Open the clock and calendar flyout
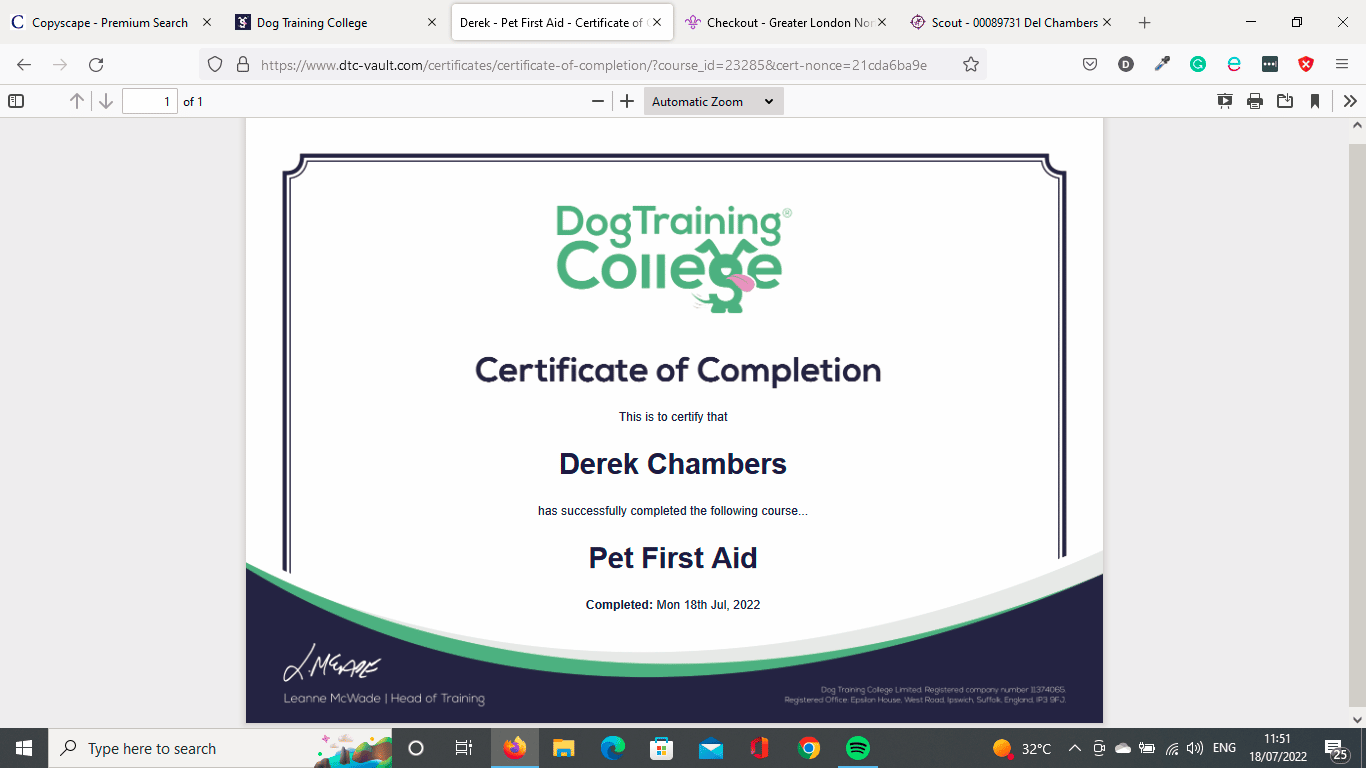 1277,748
